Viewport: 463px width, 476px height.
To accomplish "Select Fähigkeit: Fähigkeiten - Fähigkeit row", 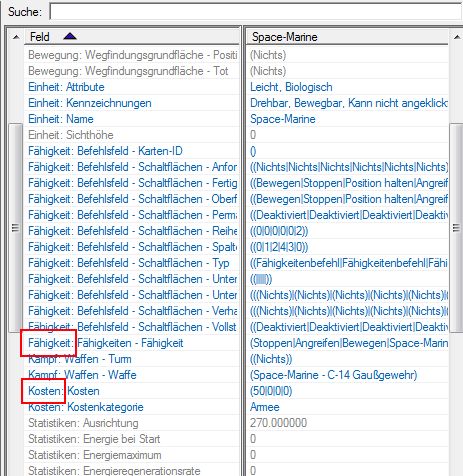I will 132,343.
